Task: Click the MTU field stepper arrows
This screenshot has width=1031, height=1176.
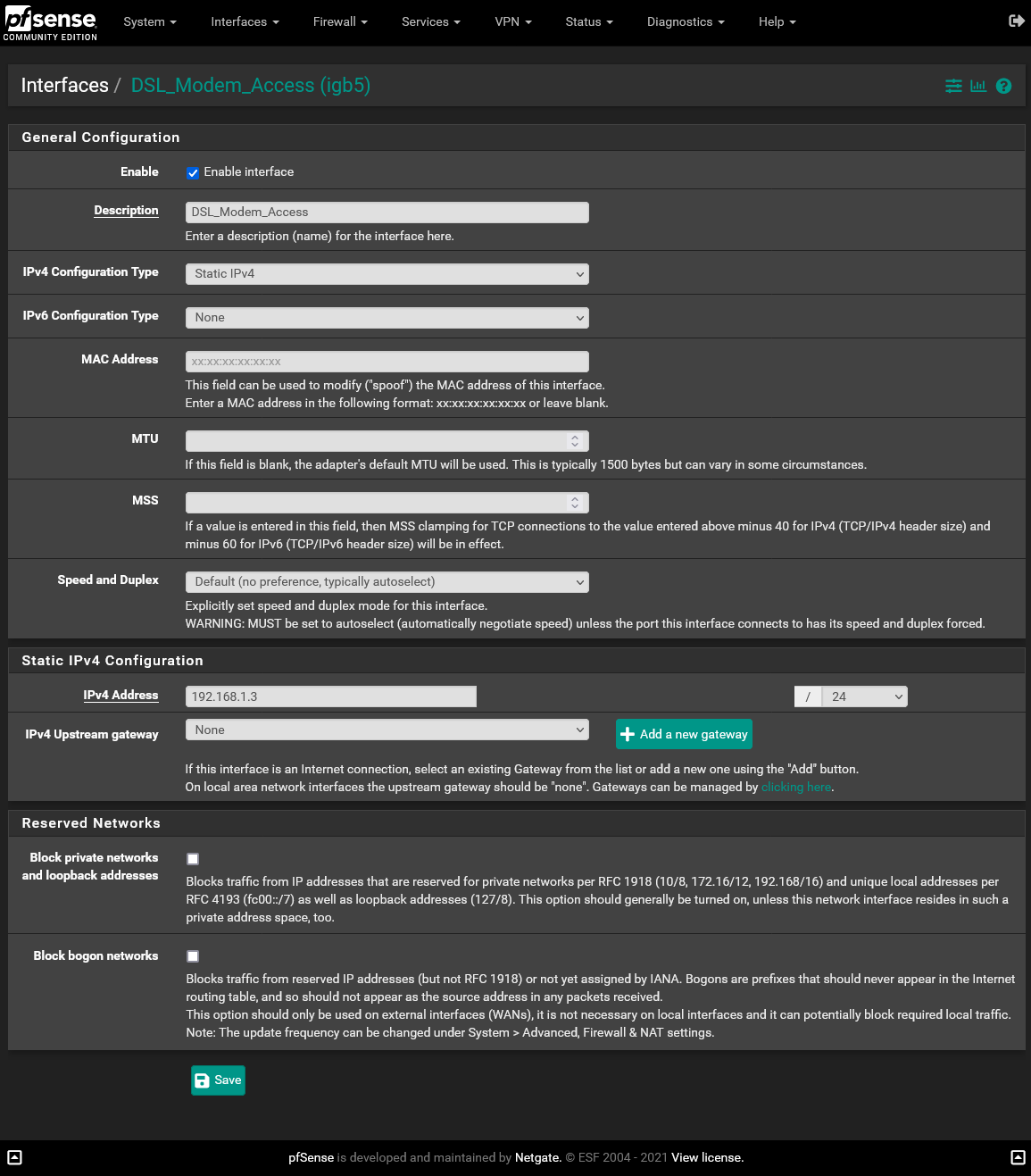Action: point(575,441)
